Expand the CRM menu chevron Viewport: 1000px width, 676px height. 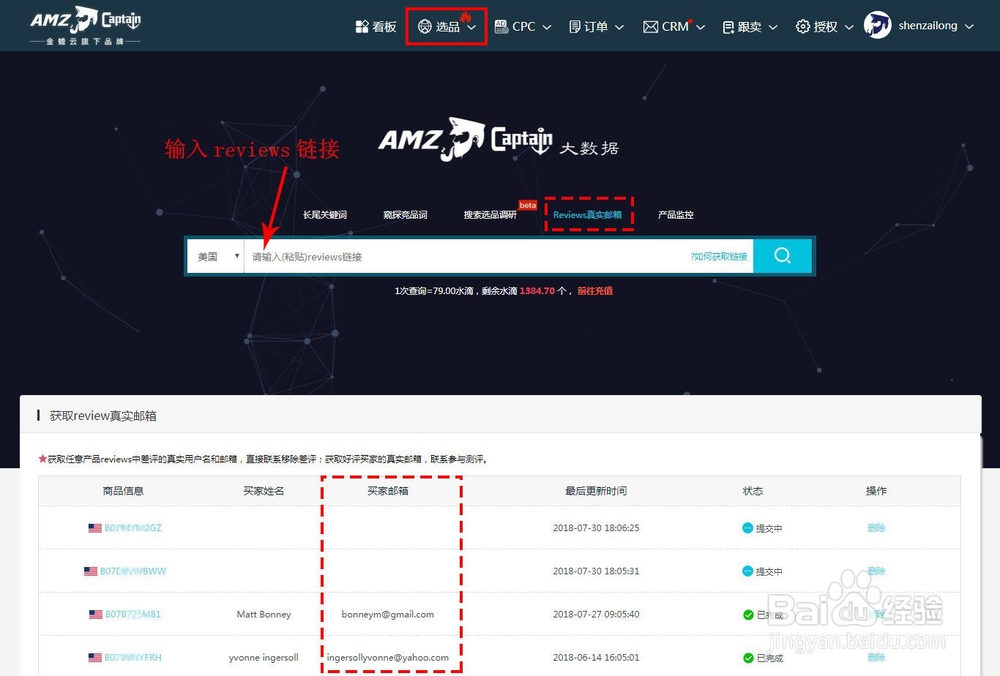tap(699, 26)
